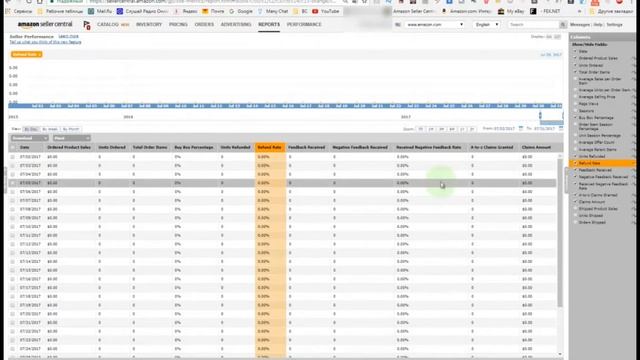This screenshot has width=640, height=360.
Task: Click inside the Search input field
Action: [533, 24]
